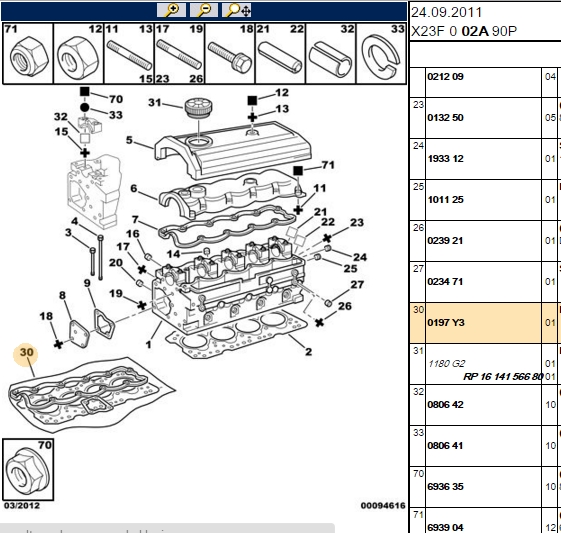Open nut thumbnail numbered 71

point(28,54)
